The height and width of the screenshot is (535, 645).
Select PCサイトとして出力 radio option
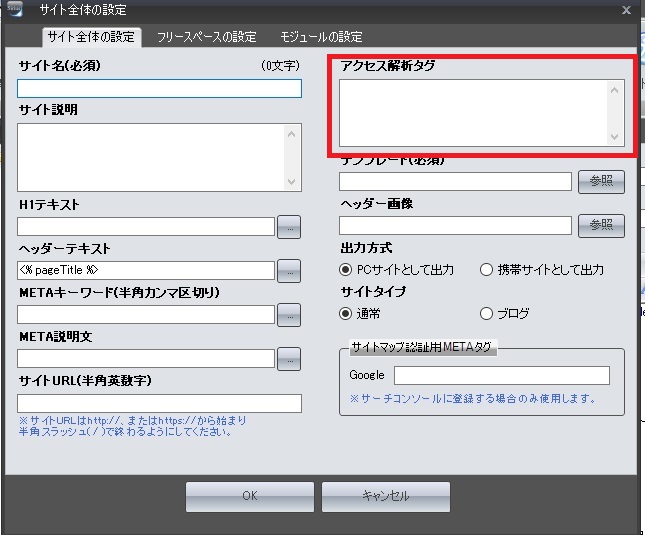click(x=346, y=269)
